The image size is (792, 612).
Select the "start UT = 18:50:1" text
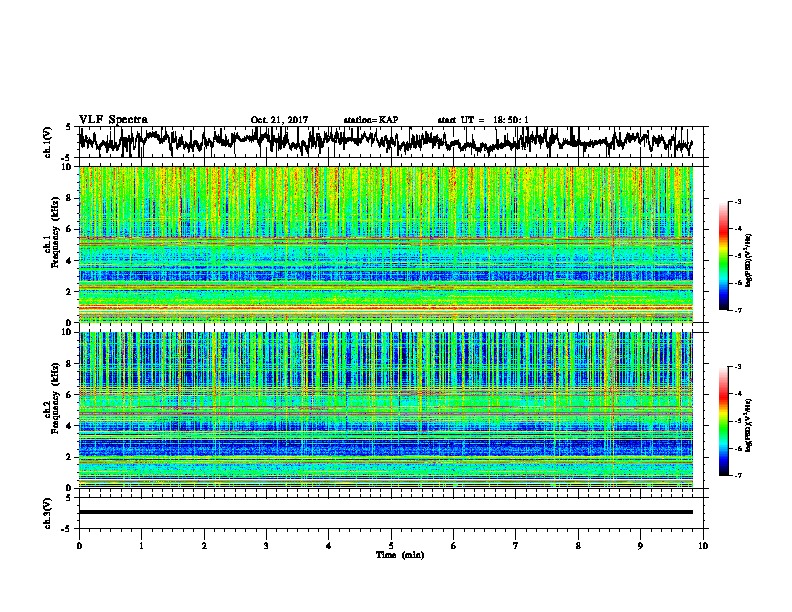tap(483, 120)
